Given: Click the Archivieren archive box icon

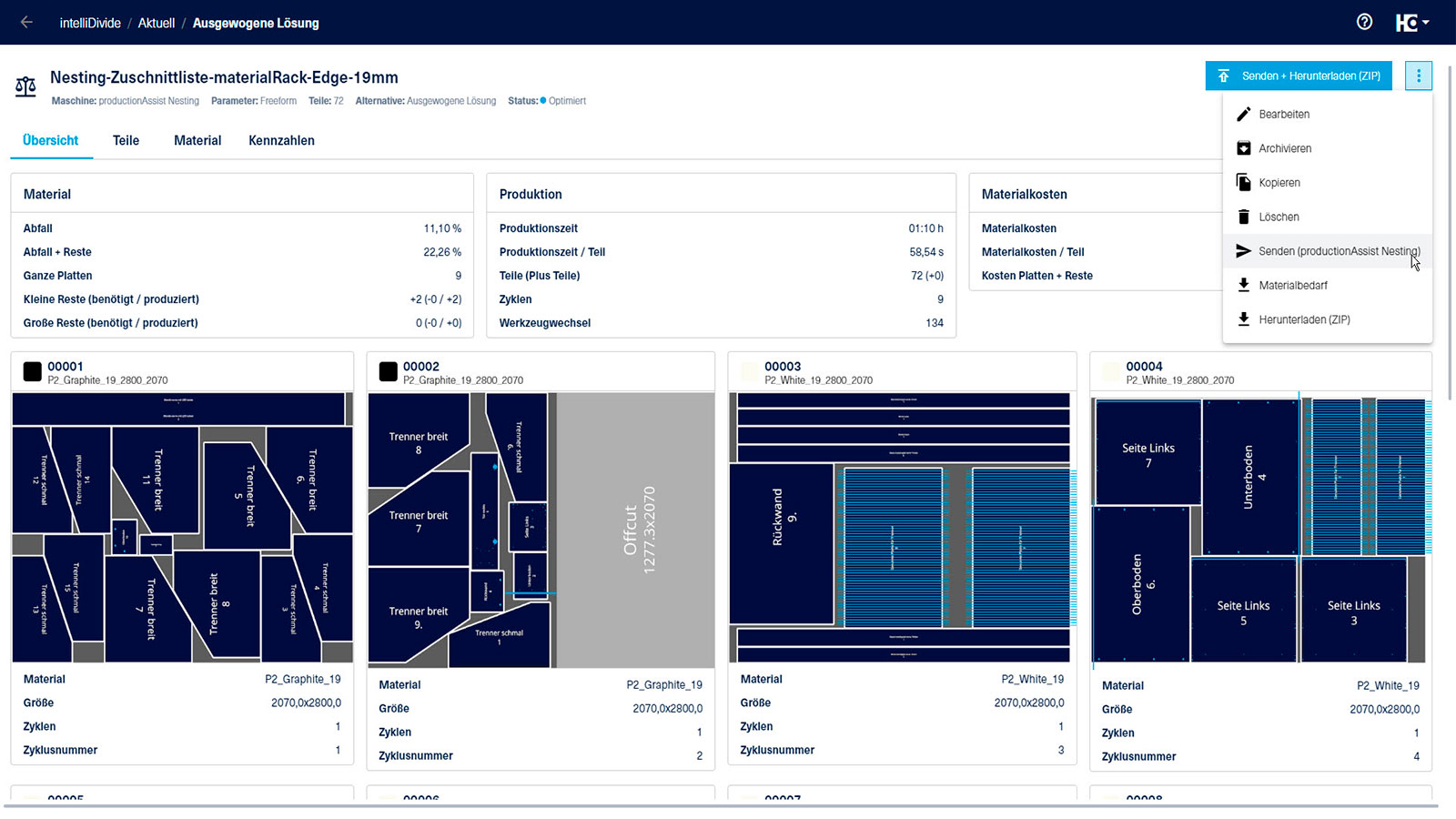Looking at the screenshot, I should click(1244, 148).
